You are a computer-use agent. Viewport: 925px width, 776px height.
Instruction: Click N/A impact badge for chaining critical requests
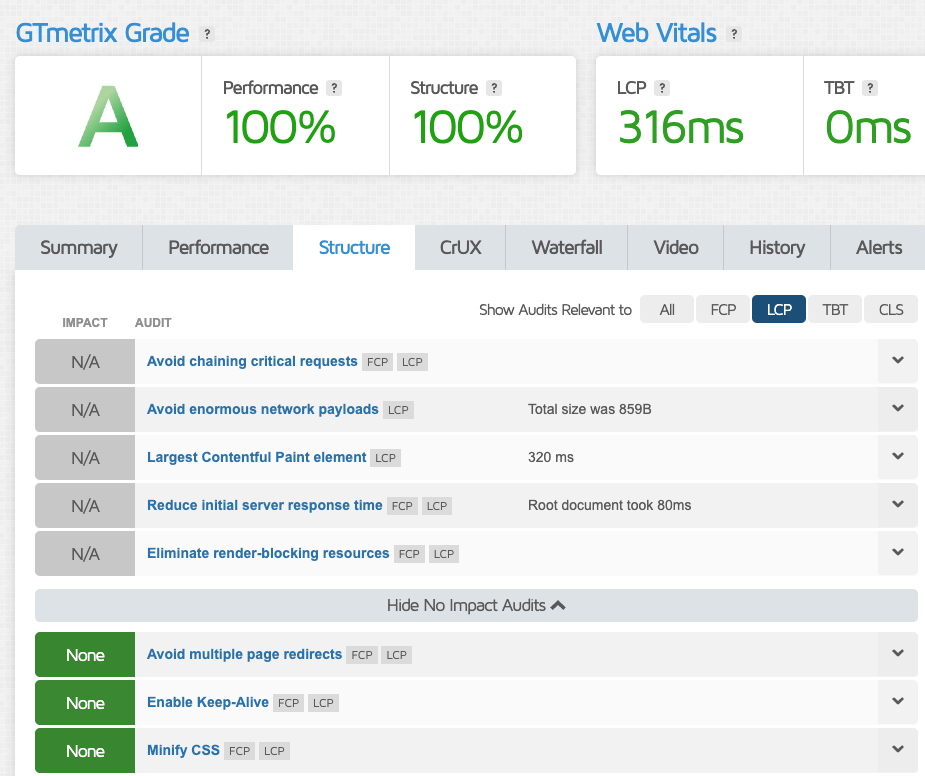point(85,362)
